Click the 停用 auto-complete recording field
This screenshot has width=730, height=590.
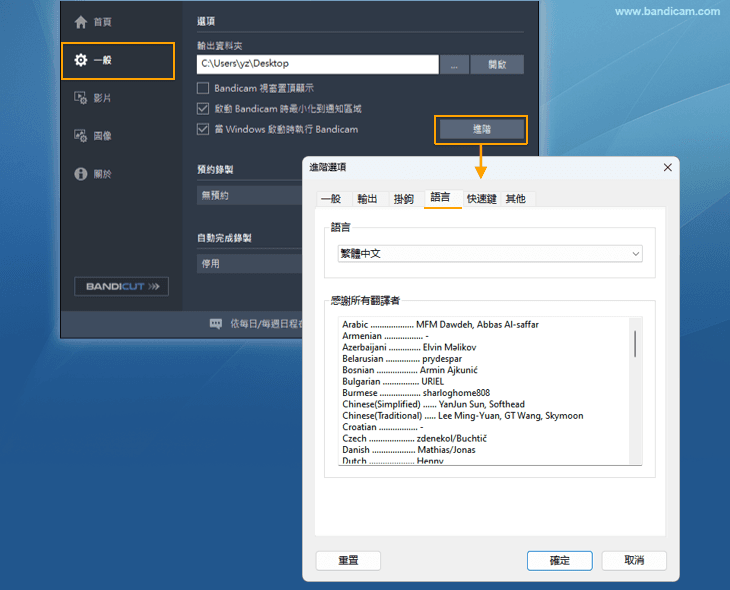tap(250, 264)
